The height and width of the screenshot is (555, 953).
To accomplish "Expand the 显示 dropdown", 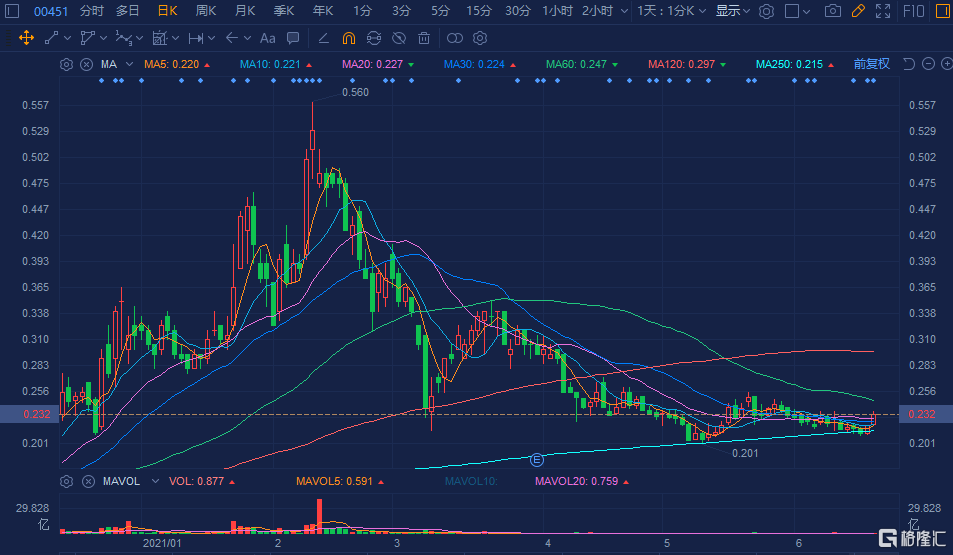I will coord(732,11).
